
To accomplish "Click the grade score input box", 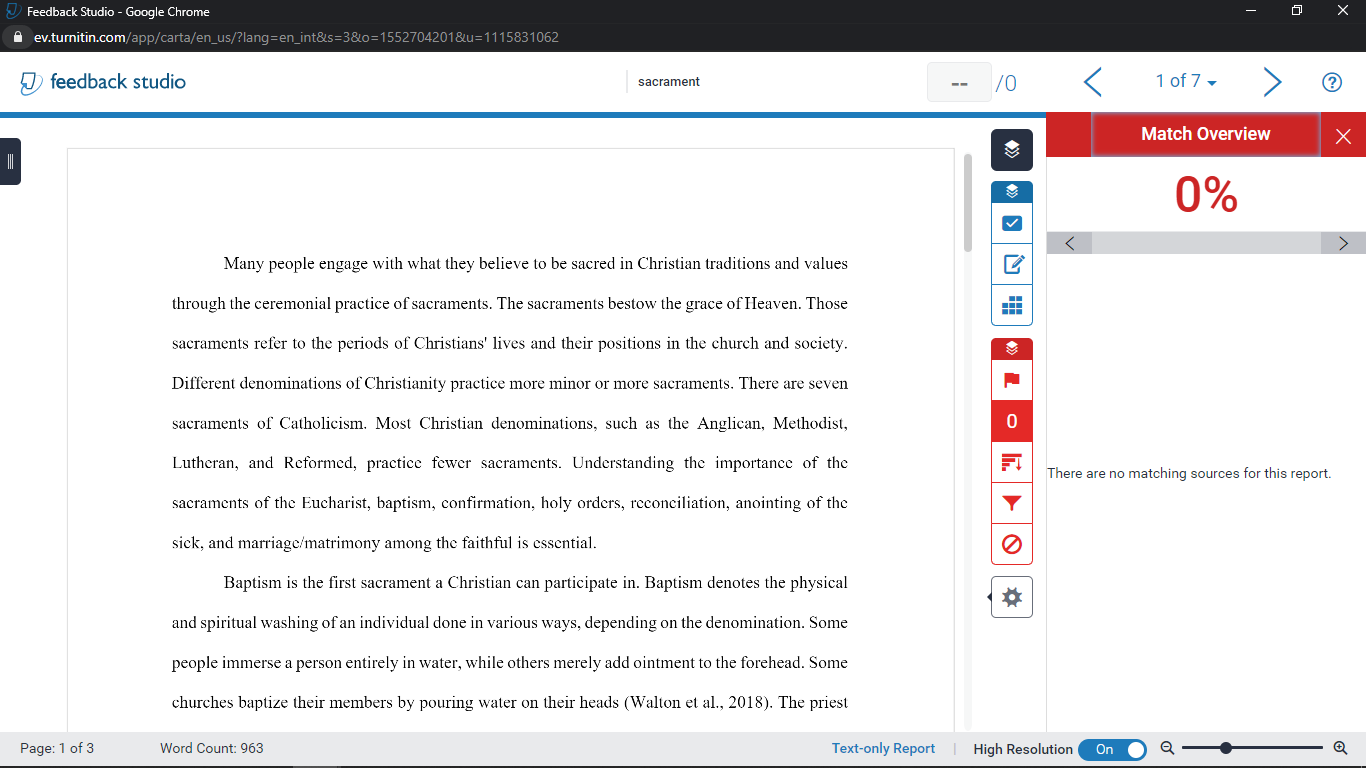I will point(959,83).
